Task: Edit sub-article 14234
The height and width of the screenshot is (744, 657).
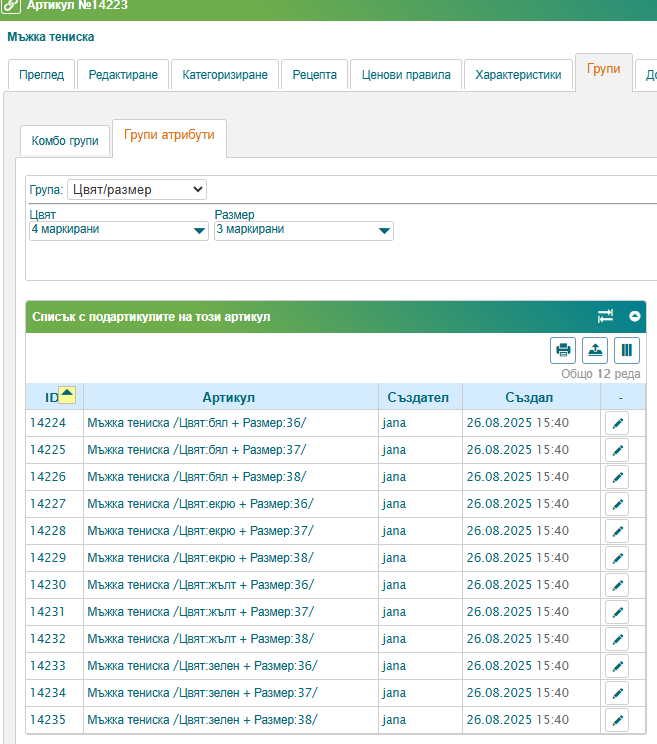Action: point(617,694)
